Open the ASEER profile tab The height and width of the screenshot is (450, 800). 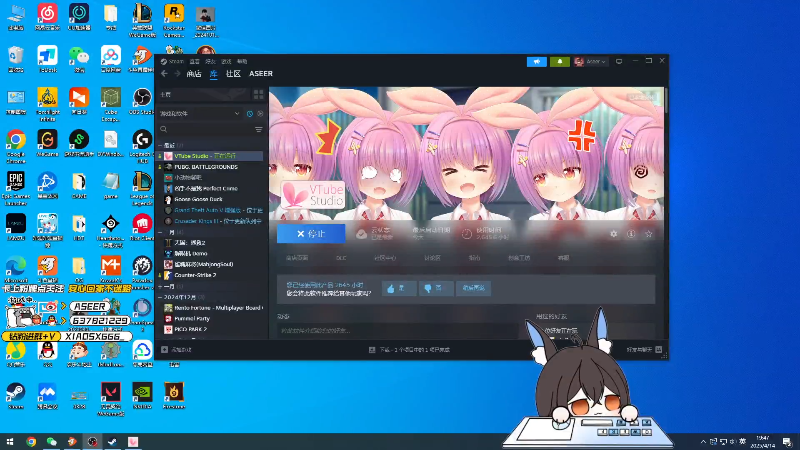(261, 74)
